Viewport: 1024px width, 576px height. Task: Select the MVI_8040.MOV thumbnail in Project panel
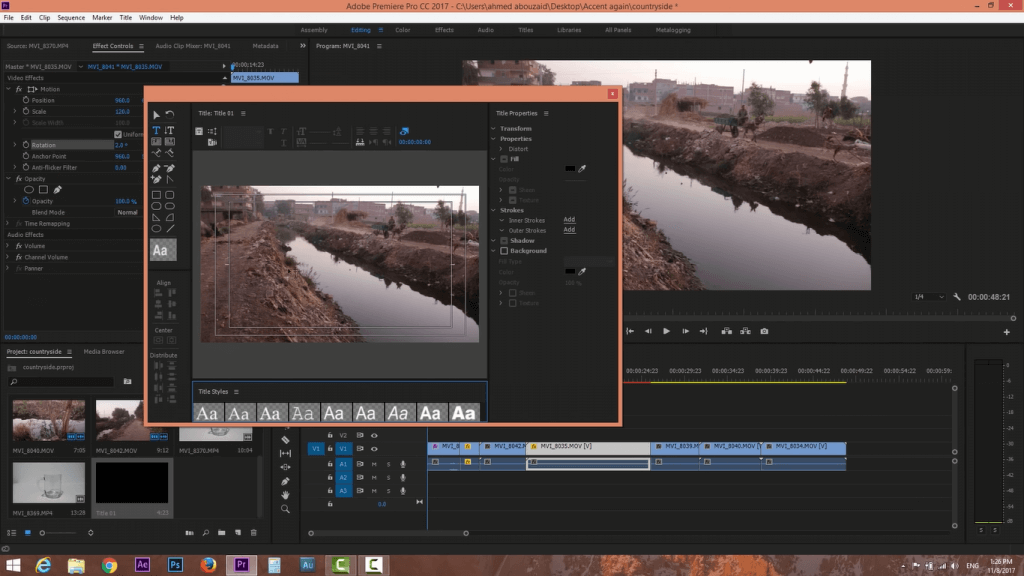49,420
